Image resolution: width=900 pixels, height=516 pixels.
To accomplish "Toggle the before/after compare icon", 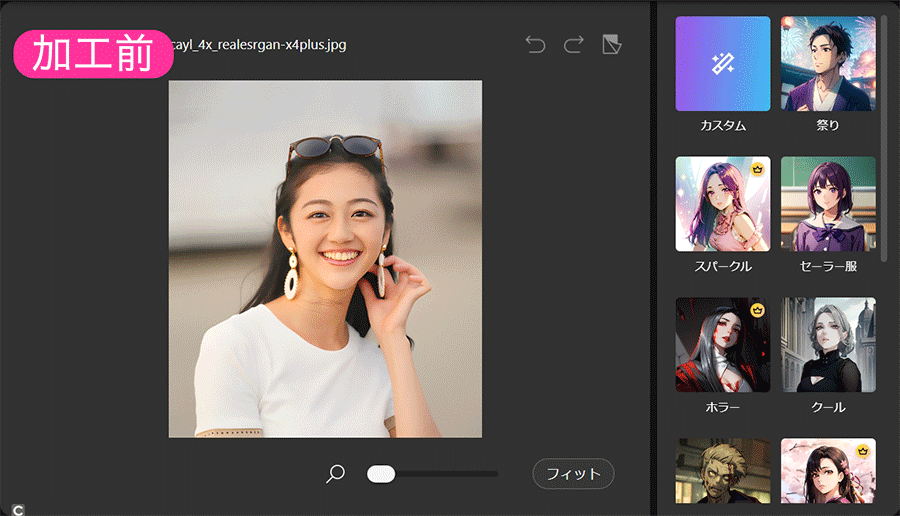I will pos(611,45).
